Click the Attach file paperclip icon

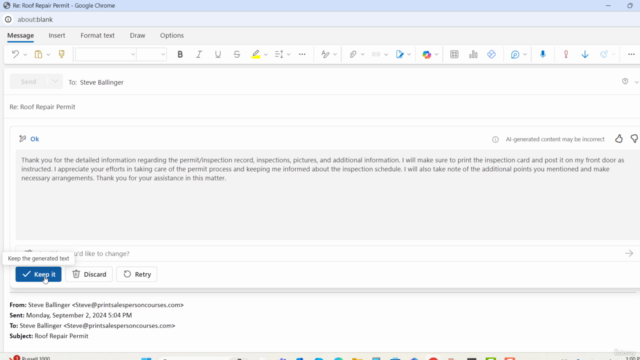click(353, 54)
